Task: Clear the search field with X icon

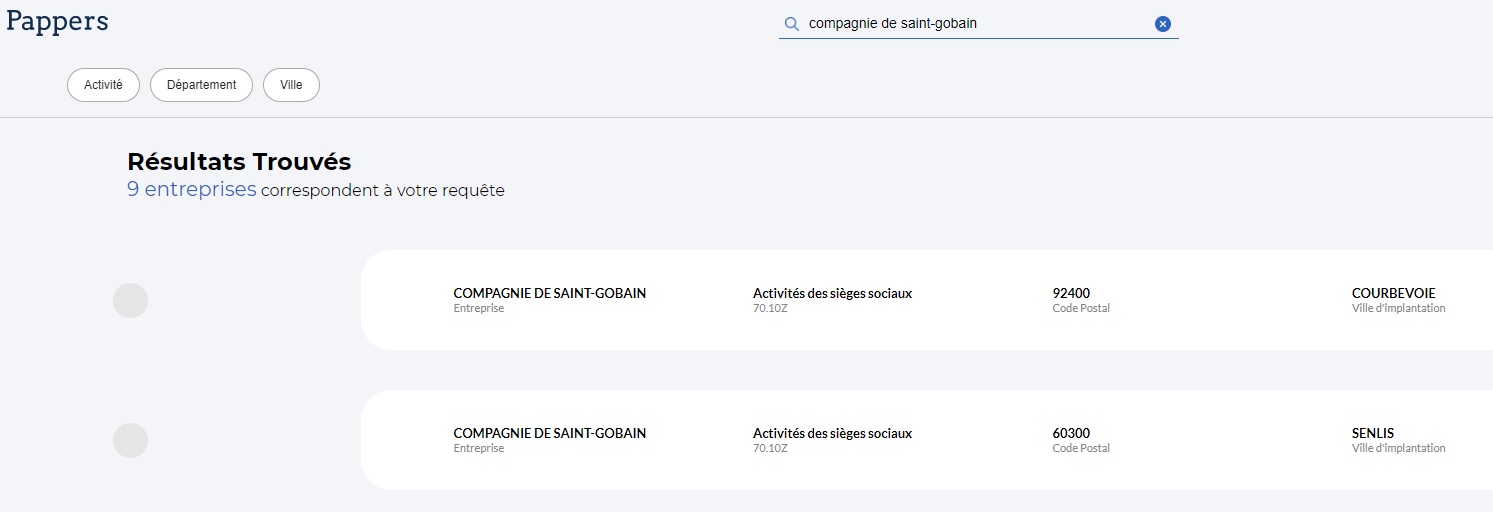Action: pos(1163,24)
